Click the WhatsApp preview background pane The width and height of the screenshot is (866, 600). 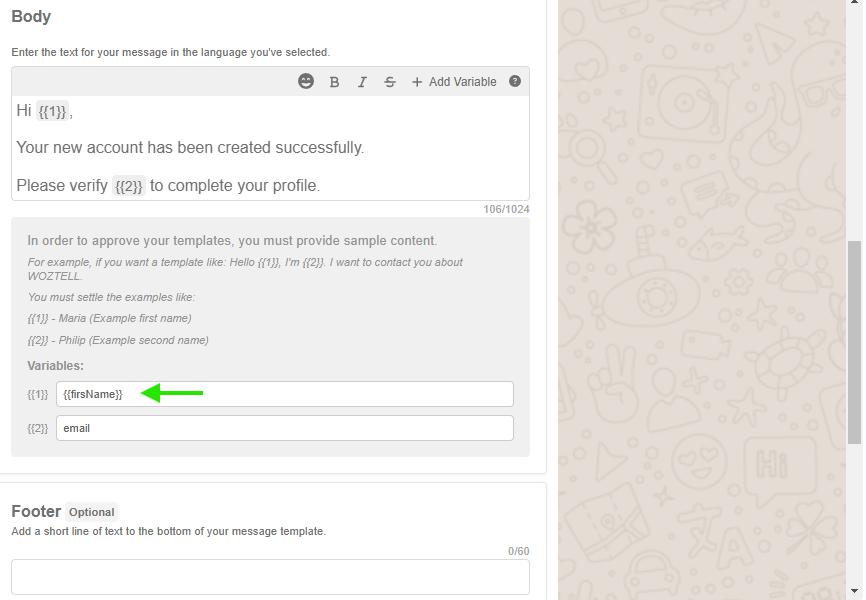[700, 300]
